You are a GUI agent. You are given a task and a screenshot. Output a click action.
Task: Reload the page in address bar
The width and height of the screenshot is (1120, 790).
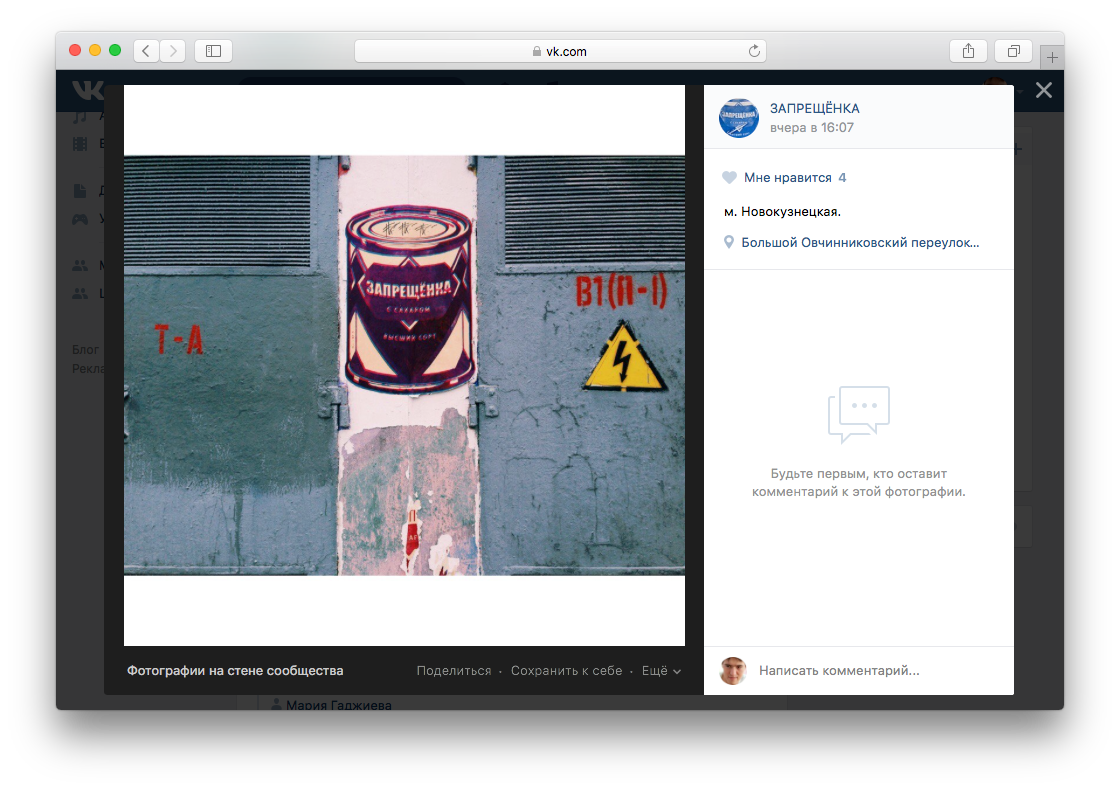754,50
